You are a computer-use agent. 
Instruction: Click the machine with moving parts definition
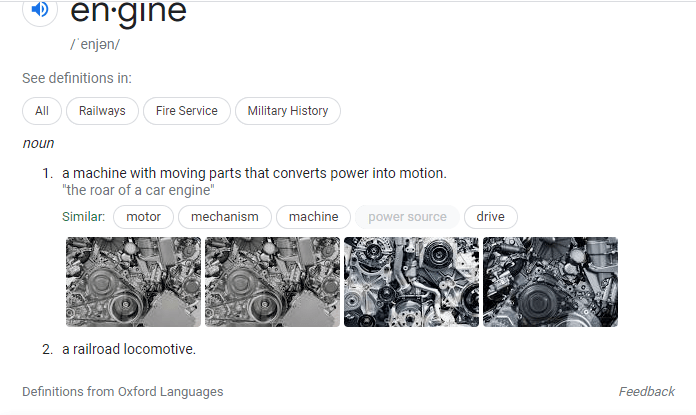point(254,173)
